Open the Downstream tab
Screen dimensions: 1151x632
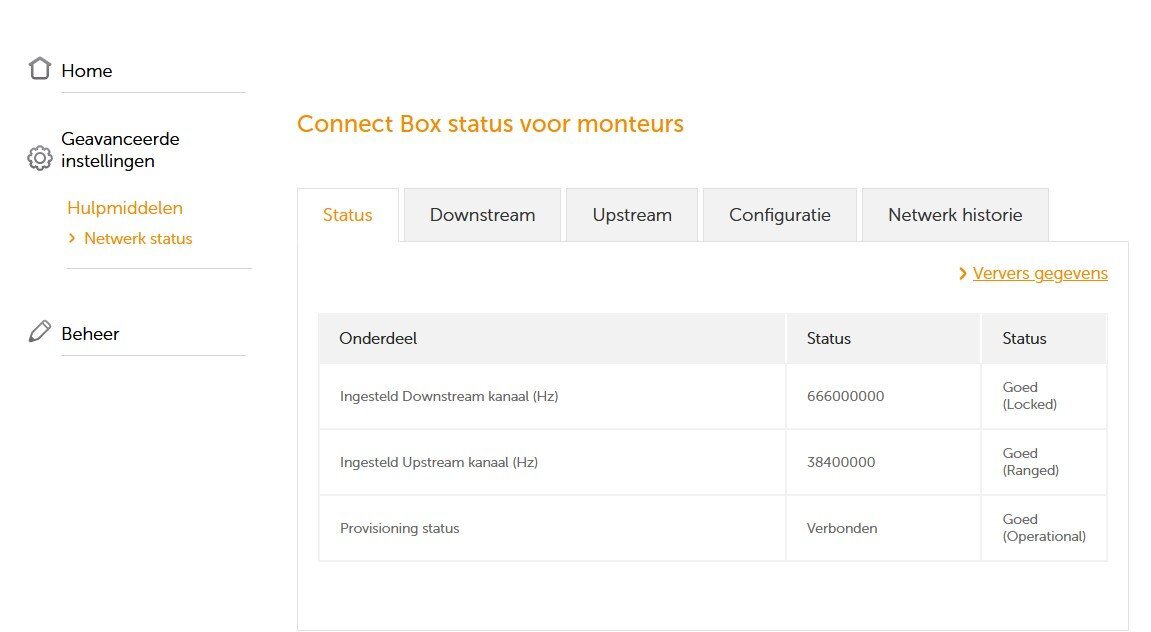482,215
